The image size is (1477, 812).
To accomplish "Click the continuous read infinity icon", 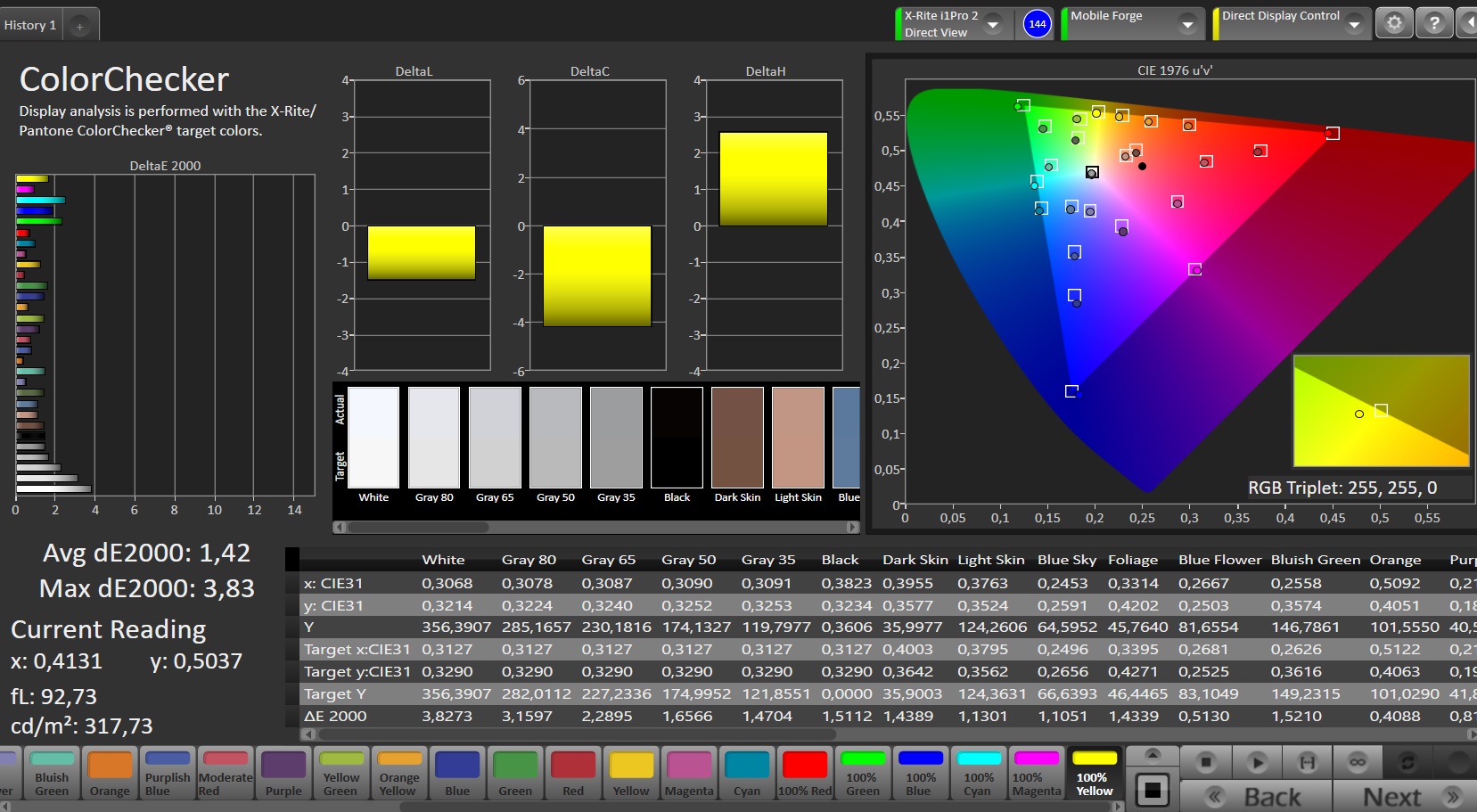I will tap(1358, 762).
